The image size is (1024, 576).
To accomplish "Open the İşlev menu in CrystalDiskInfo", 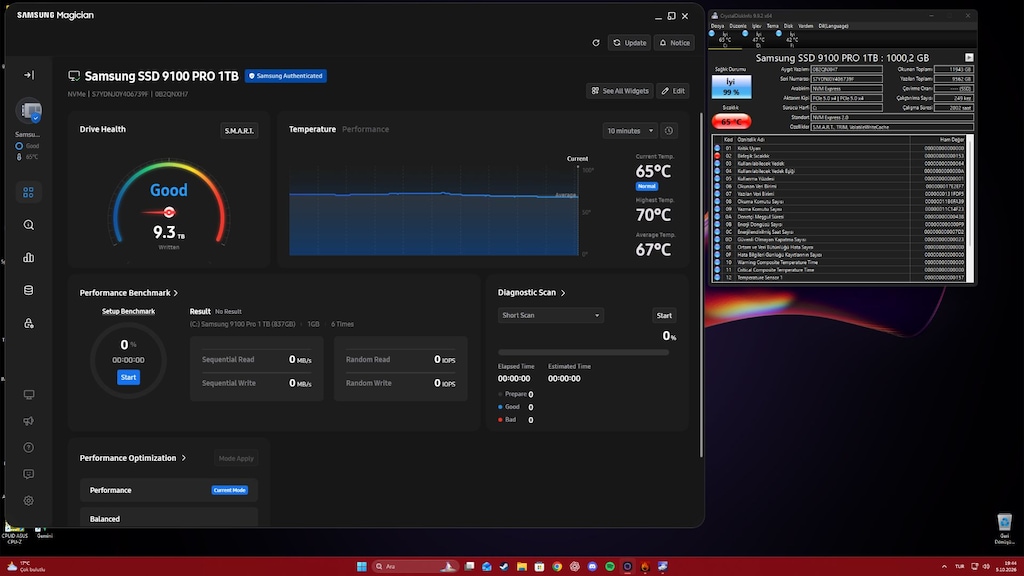I will point(756,26).
